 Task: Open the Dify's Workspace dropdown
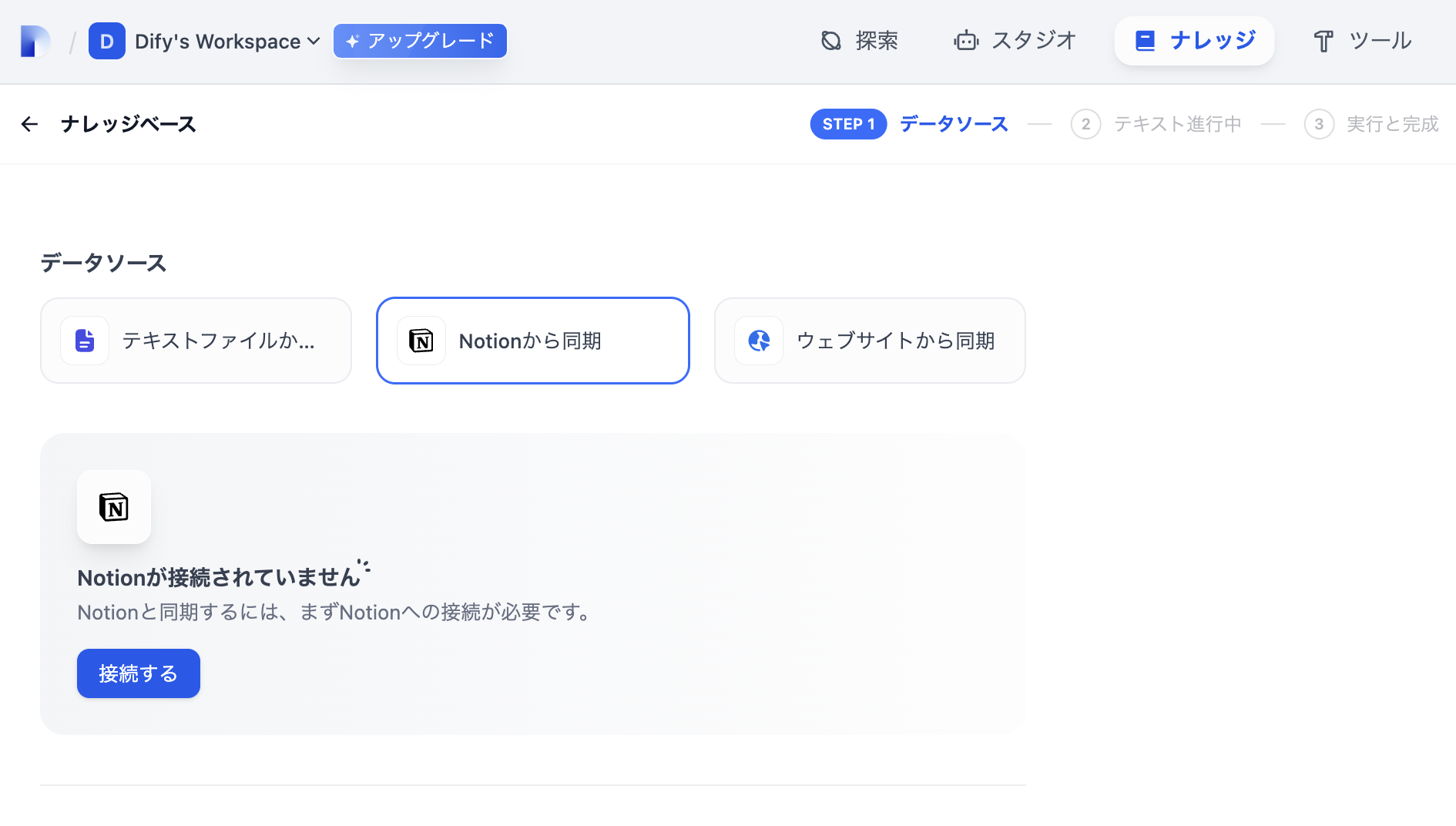tap(227, 42)
